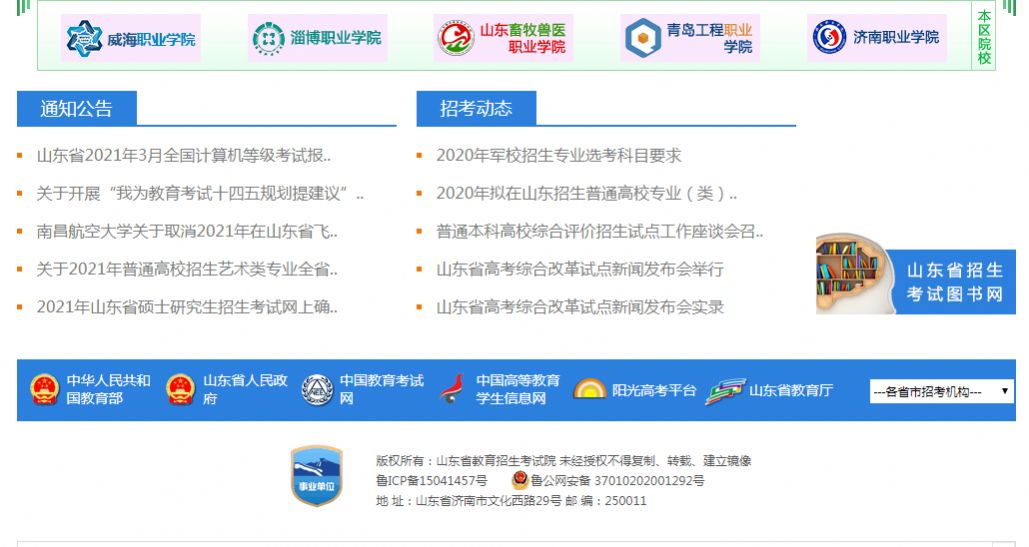Open 山东畜牧兽医职业学院 link text
Screen dimensions: 1029x547
[522, 38]
